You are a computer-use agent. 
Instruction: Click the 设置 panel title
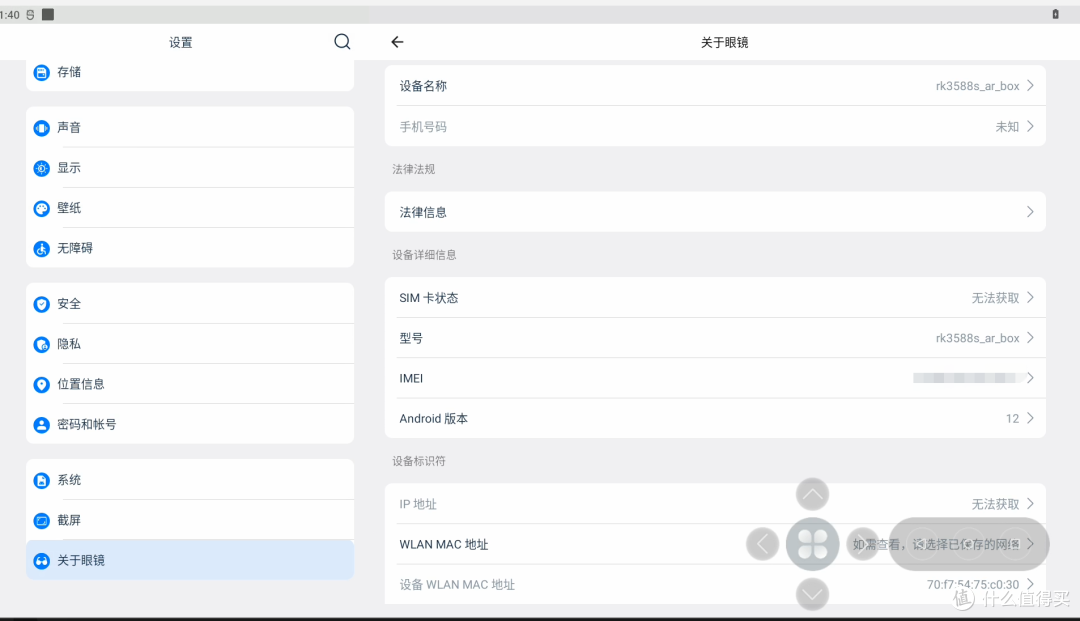180,43
